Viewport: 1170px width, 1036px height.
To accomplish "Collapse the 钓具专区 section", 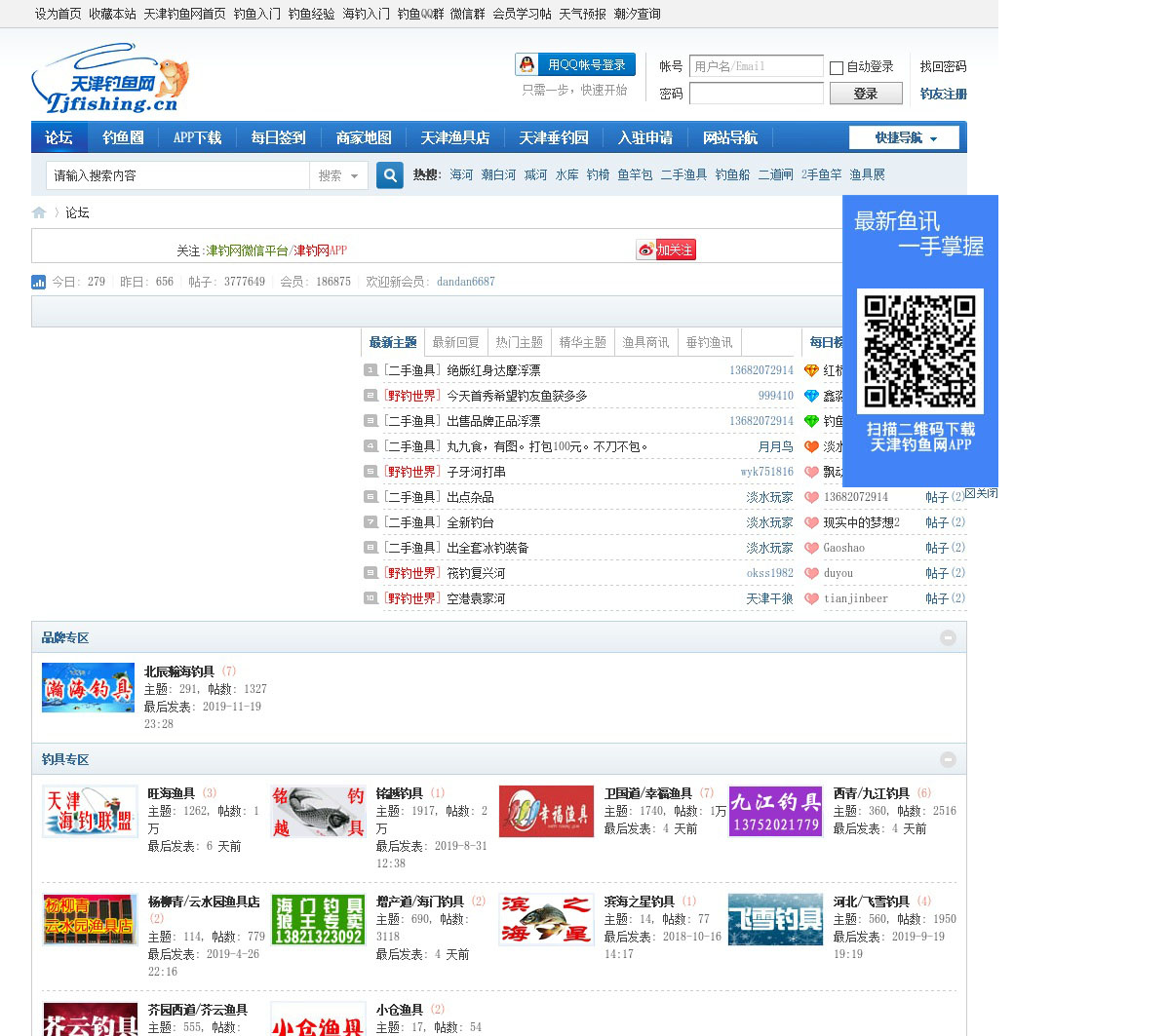I will pyautogui.click(x=948, y=759).
